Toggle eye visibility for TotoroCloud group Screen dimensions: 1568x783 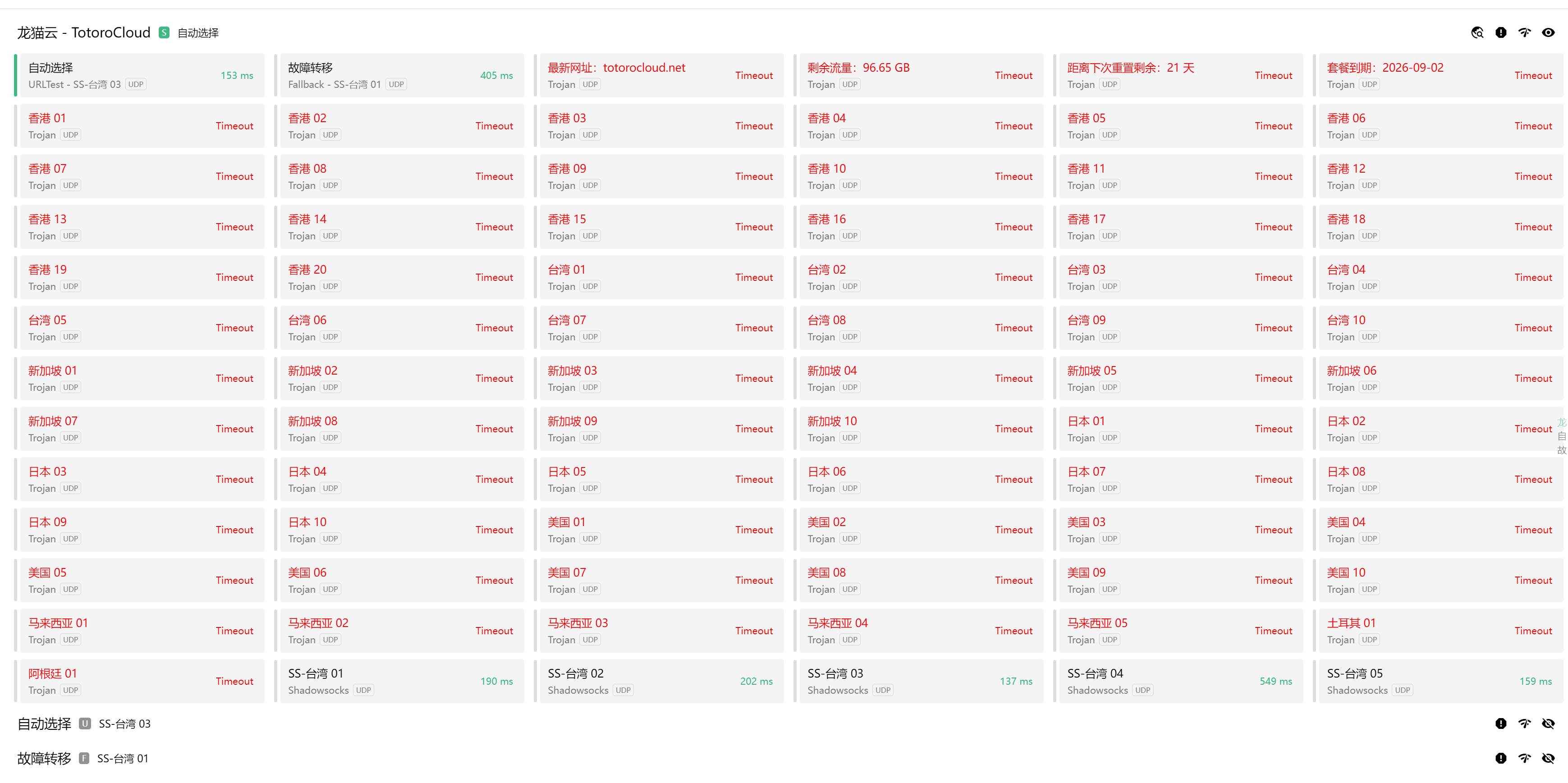tap(1548, 33)
